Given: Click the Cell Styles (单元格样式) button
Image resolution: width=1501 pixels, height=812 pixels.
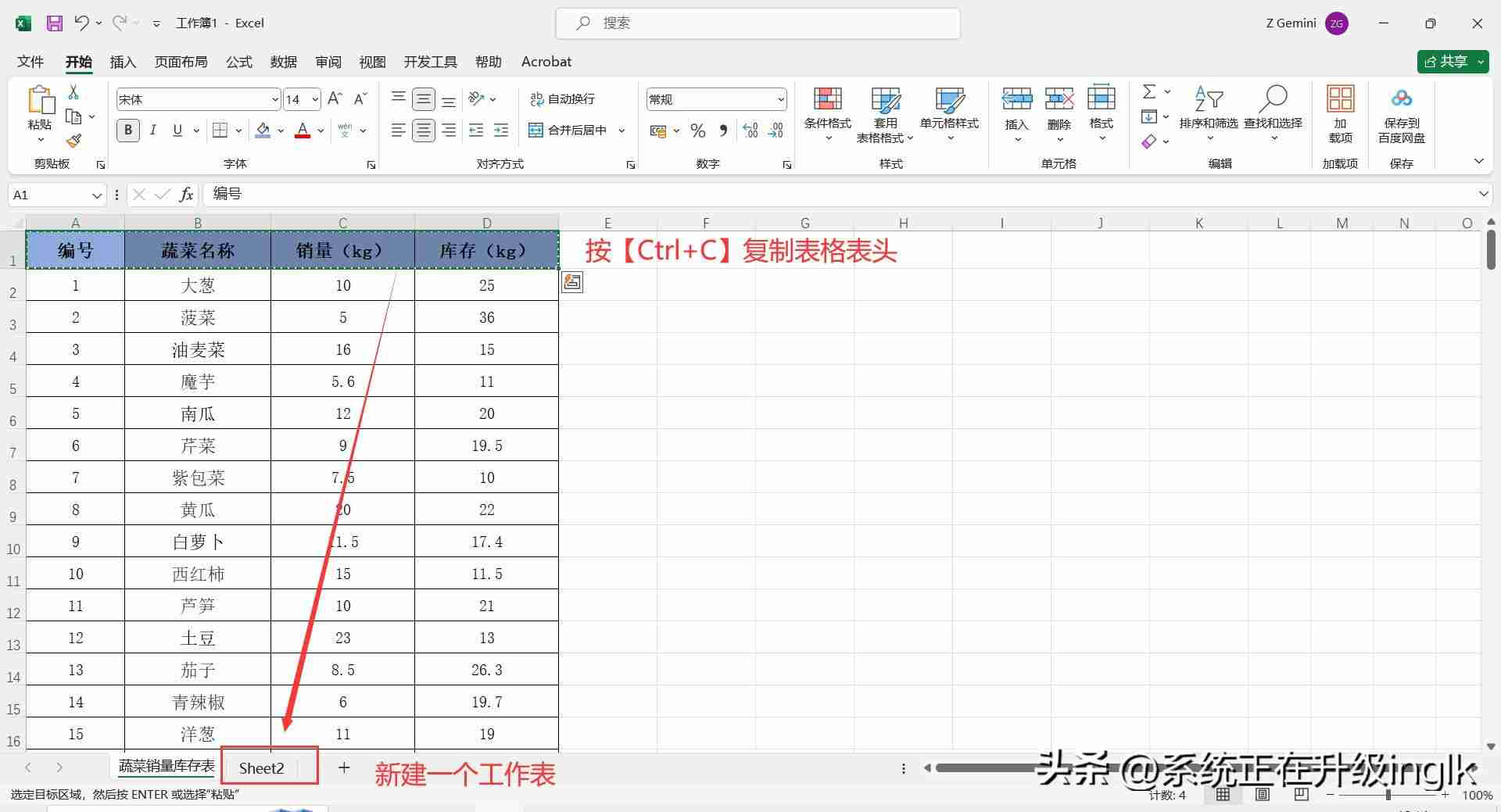Looking at the screenshot, I should [949, 113].
